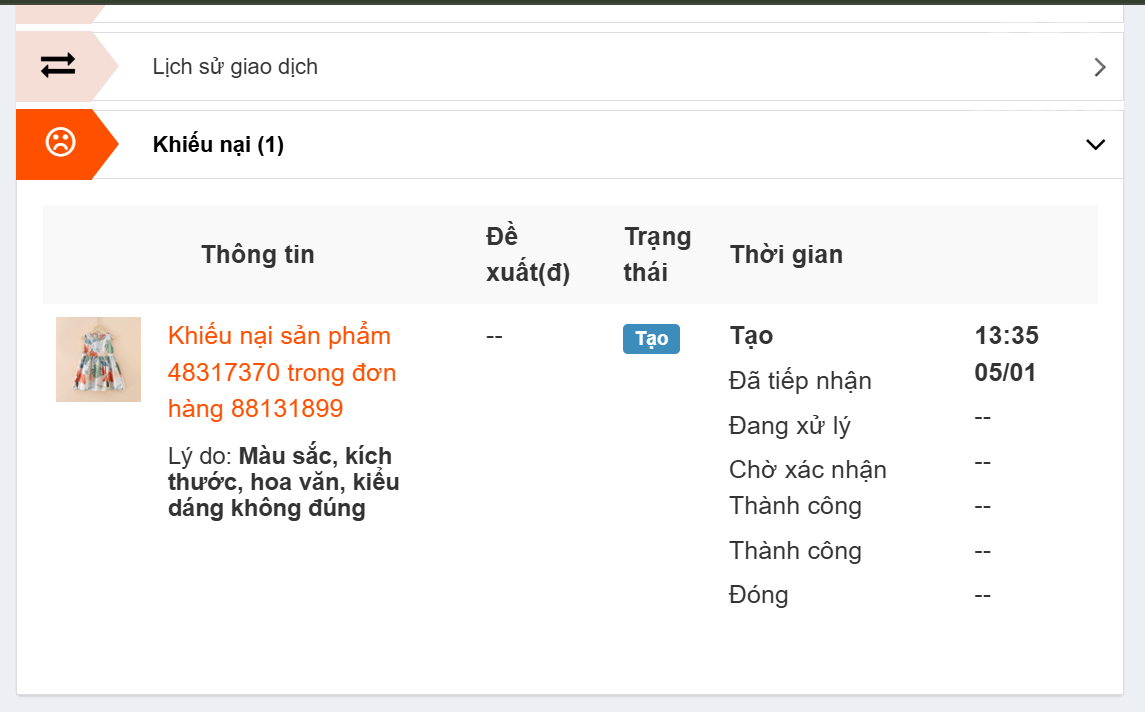Screen dimensions: 1145x712
Task: Click the sad face complaint icon
Action: click(60, 144)
